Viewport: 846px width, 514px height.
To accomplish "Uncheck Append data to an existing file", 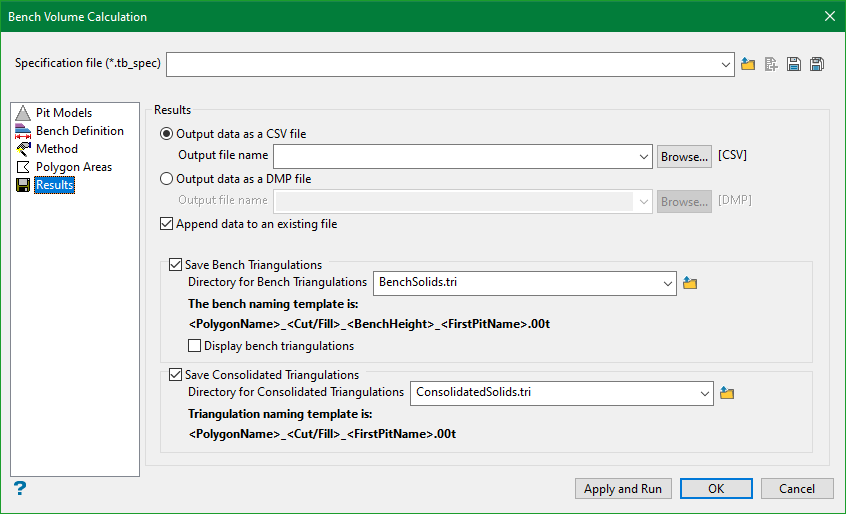I will coord(167,224).
